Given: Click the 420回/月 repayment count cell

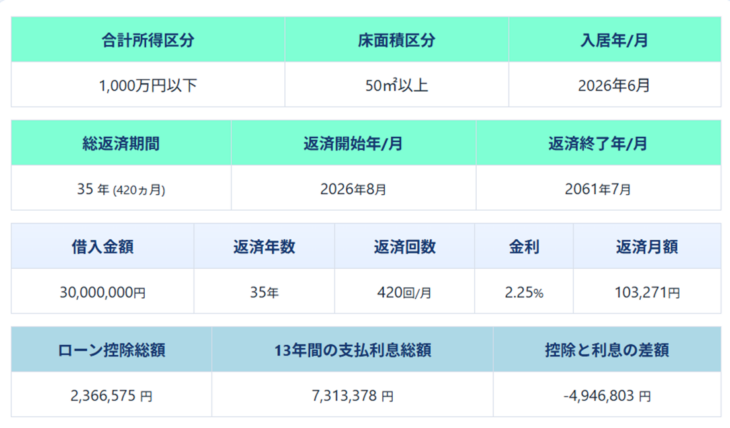Looking at the screenshot, I should click(404, 292).
